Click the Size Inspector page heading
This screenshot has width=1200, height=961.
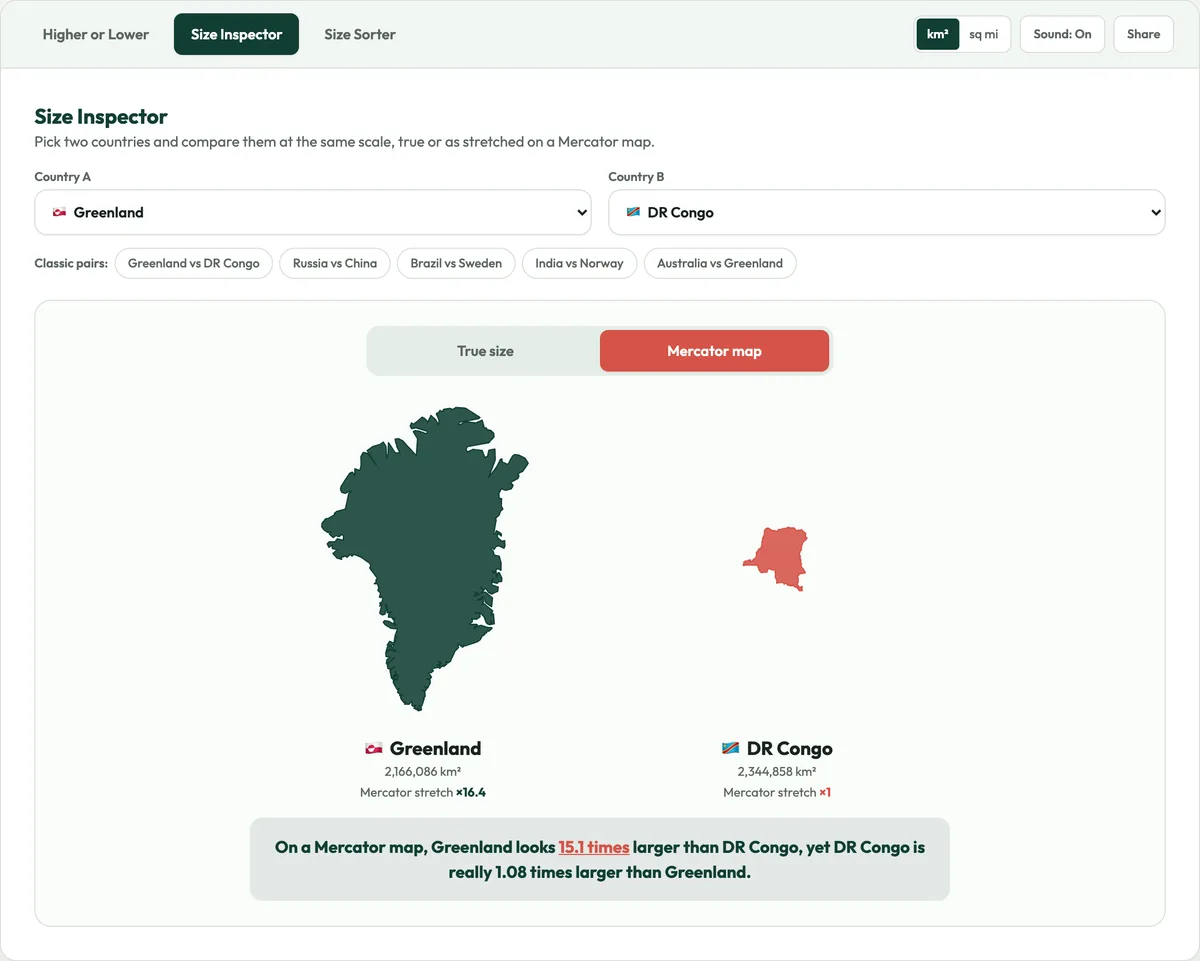(101, 116)
